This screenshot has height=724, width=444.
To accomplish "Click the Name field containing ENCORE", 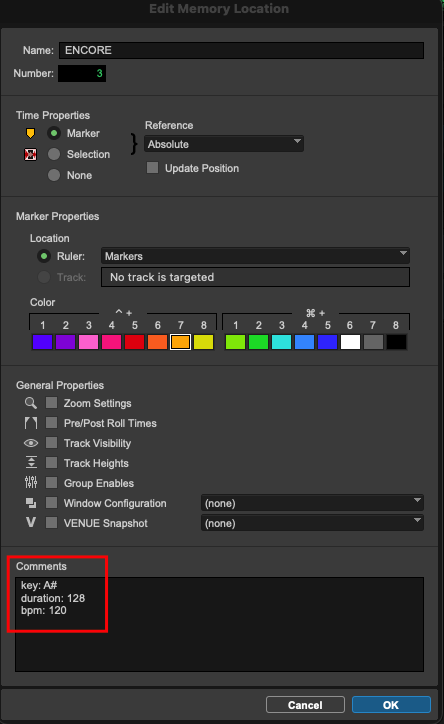I will pos(241,50).
